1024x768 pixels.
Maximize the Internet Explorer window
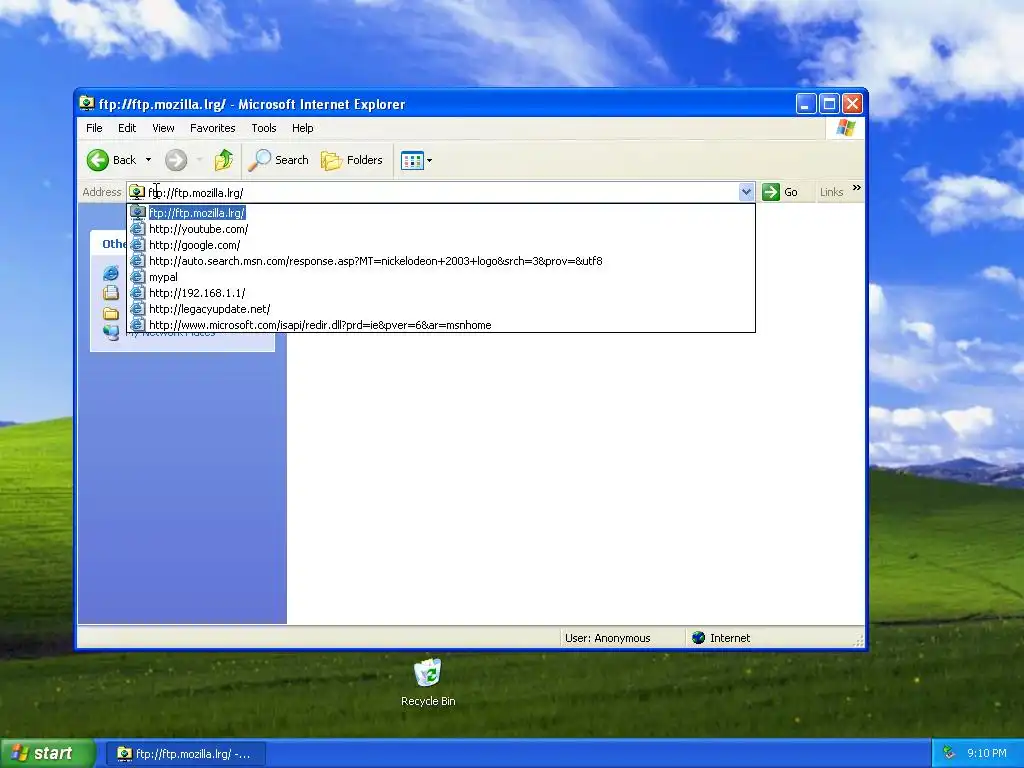click(x=829, y=104)
